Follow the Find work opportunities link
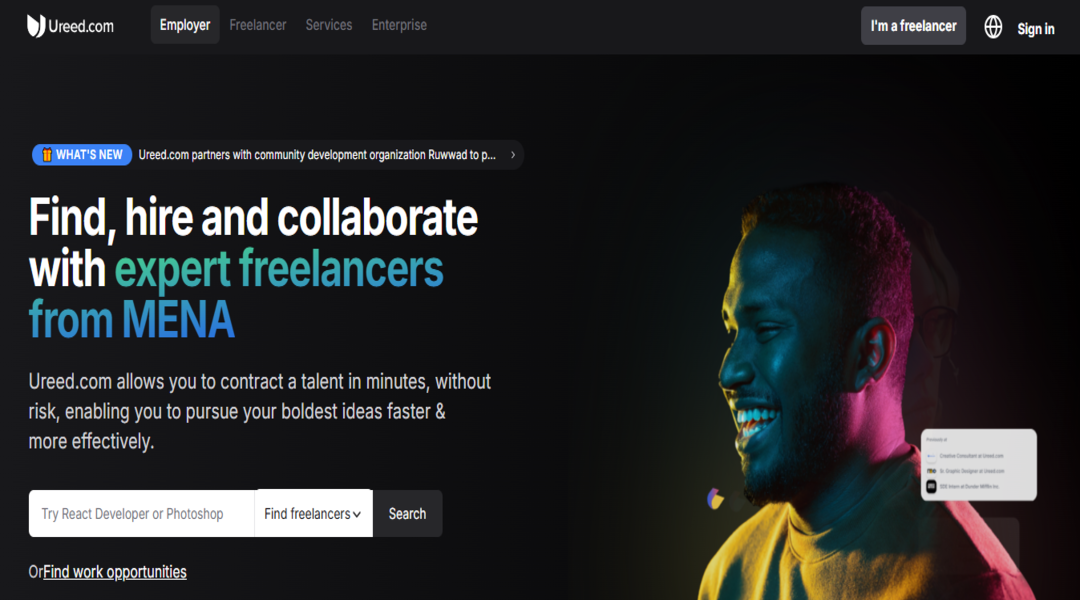1080x600 pixels. (x=114, y=572)
